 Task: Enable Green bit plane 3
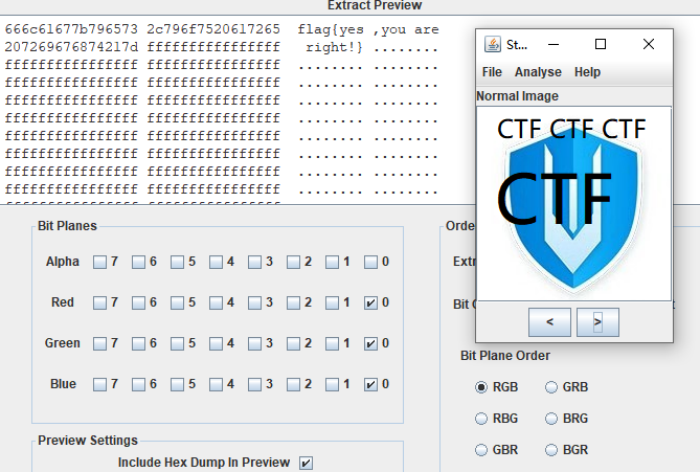[x=254, y=343]
